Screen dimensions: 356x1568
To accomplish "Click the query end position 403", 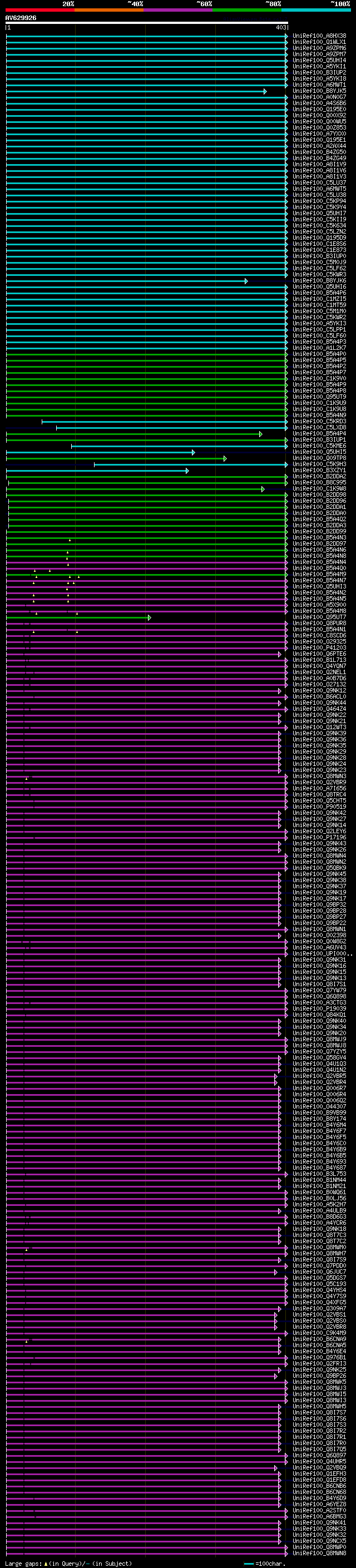I will pos(280,27).
